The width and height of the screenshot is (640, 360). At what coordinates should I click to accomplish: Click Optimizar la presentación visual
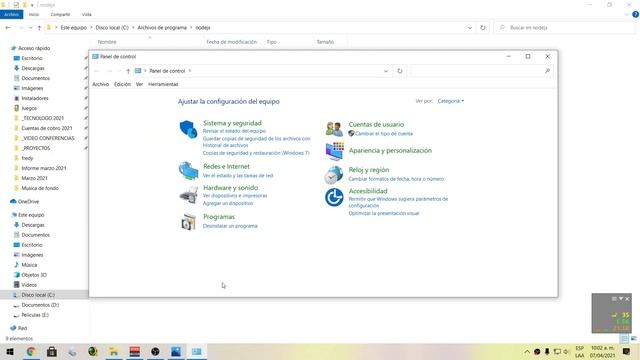[x=384, y=213]
